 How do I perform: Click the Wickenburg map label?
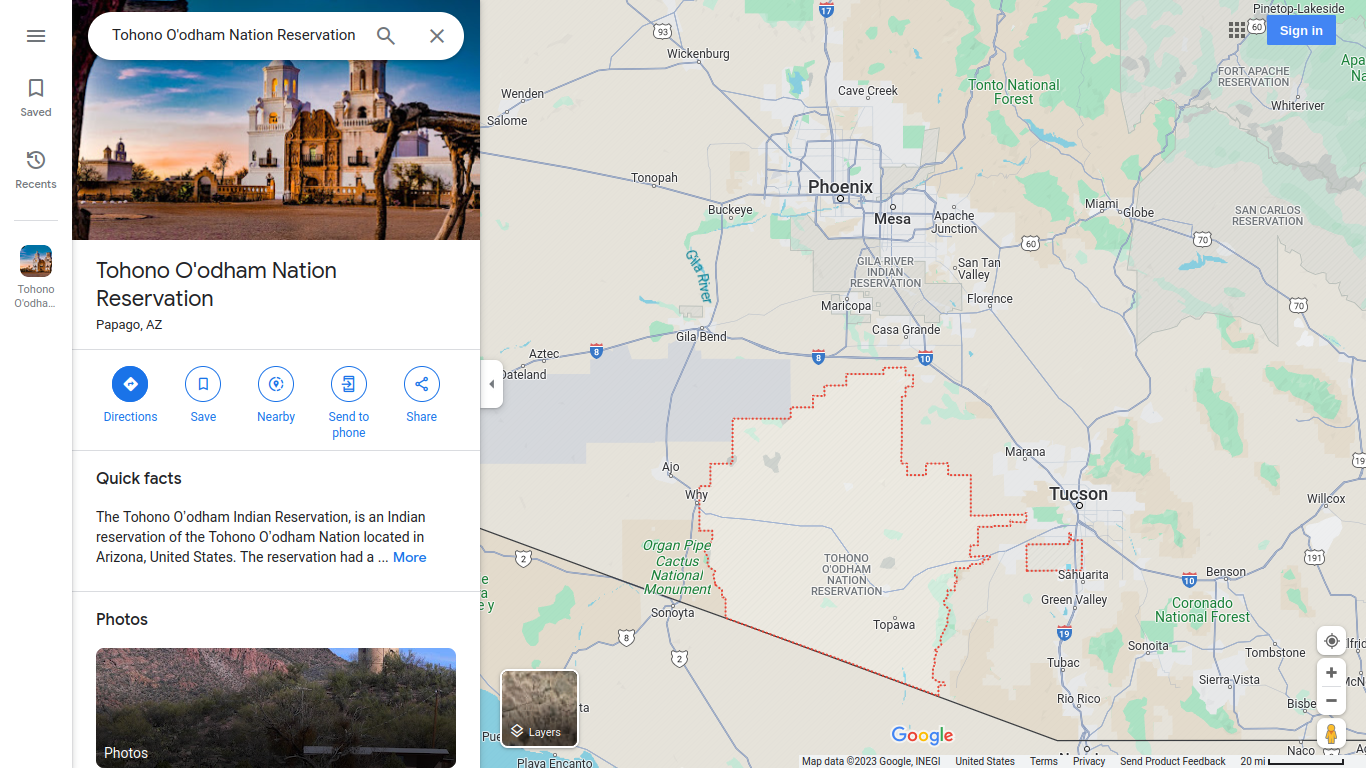(x=698, y=54)
